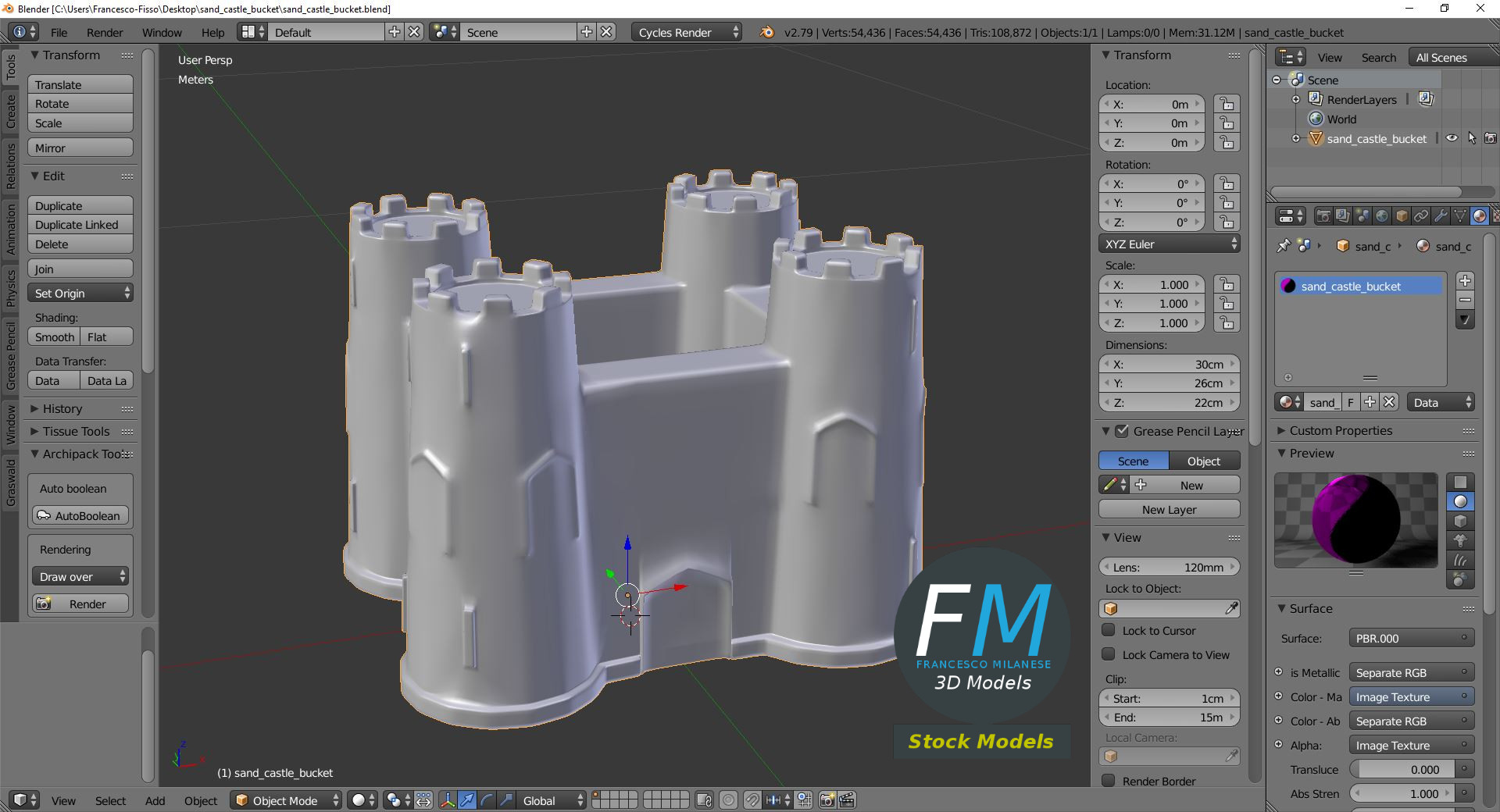1500x812 pixels.
Task: Open the Help menu
Action: (x=212, y=32)
